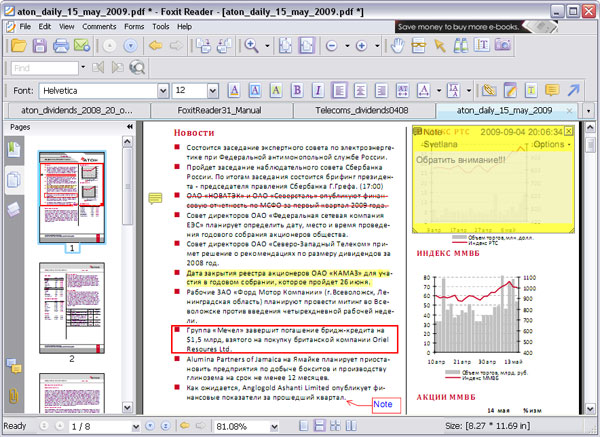600x437 pixels.
Task: Select the Zoom magnifier tool
Action: click(252, 46)
